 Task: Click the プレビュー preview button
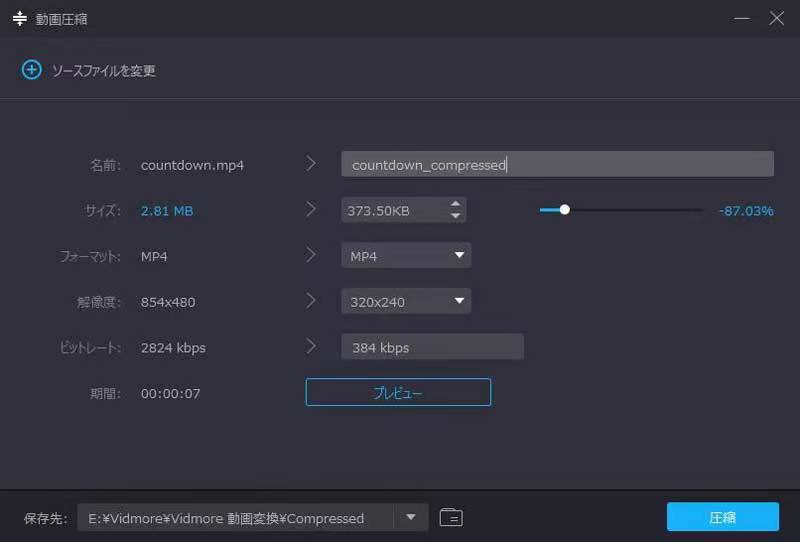coord(398,393)
